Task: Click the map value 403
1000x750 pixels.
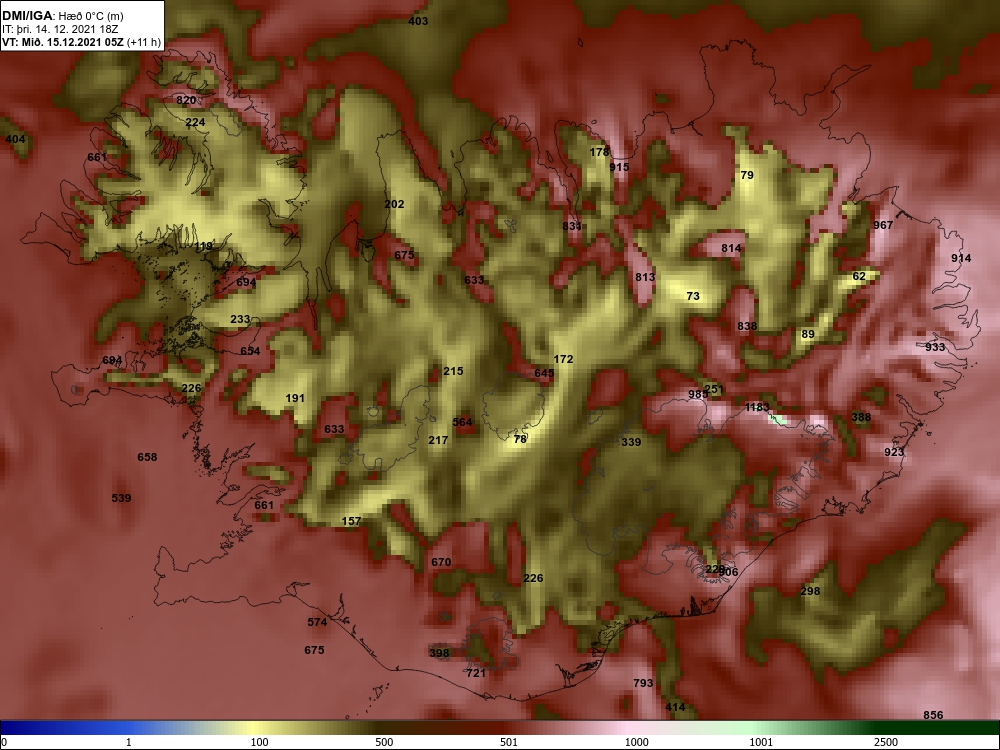Action: (418, 21)
